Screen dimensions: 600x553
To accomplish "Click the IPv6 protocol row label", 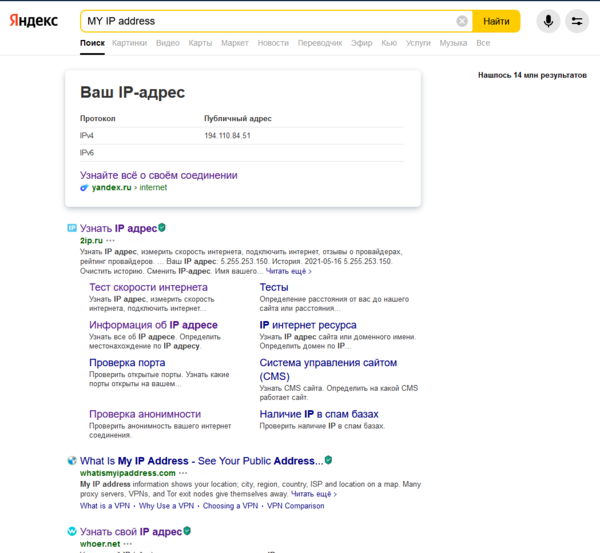I will (x=86, y=153).
